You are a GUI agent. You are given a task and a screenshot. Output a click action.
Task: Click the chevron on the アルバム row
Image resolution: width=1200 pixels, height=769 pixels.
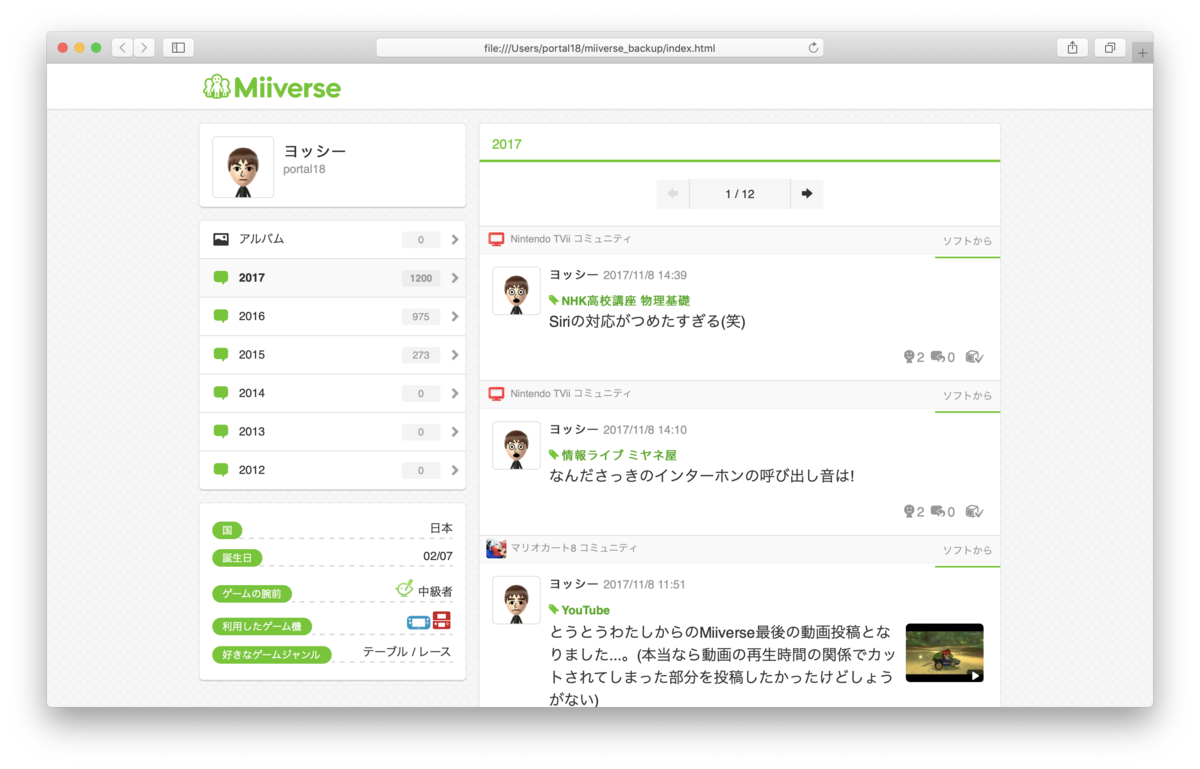tap(455, 240)
